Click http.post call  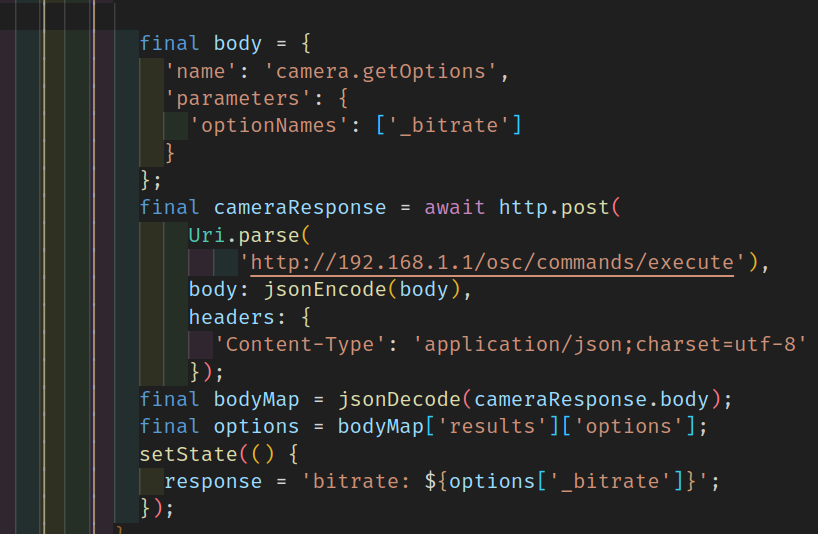pos(559,208)
